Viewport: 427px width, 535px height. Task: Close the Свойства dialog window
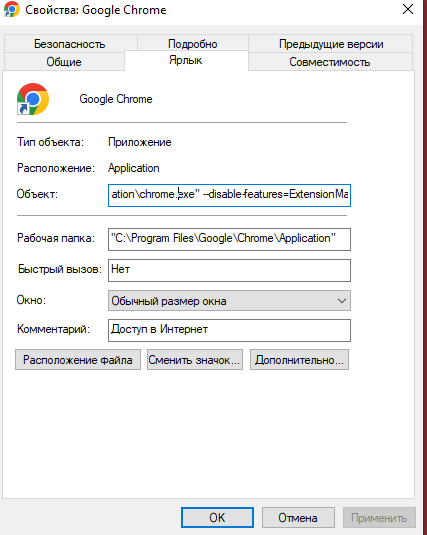tap(408, 9)
